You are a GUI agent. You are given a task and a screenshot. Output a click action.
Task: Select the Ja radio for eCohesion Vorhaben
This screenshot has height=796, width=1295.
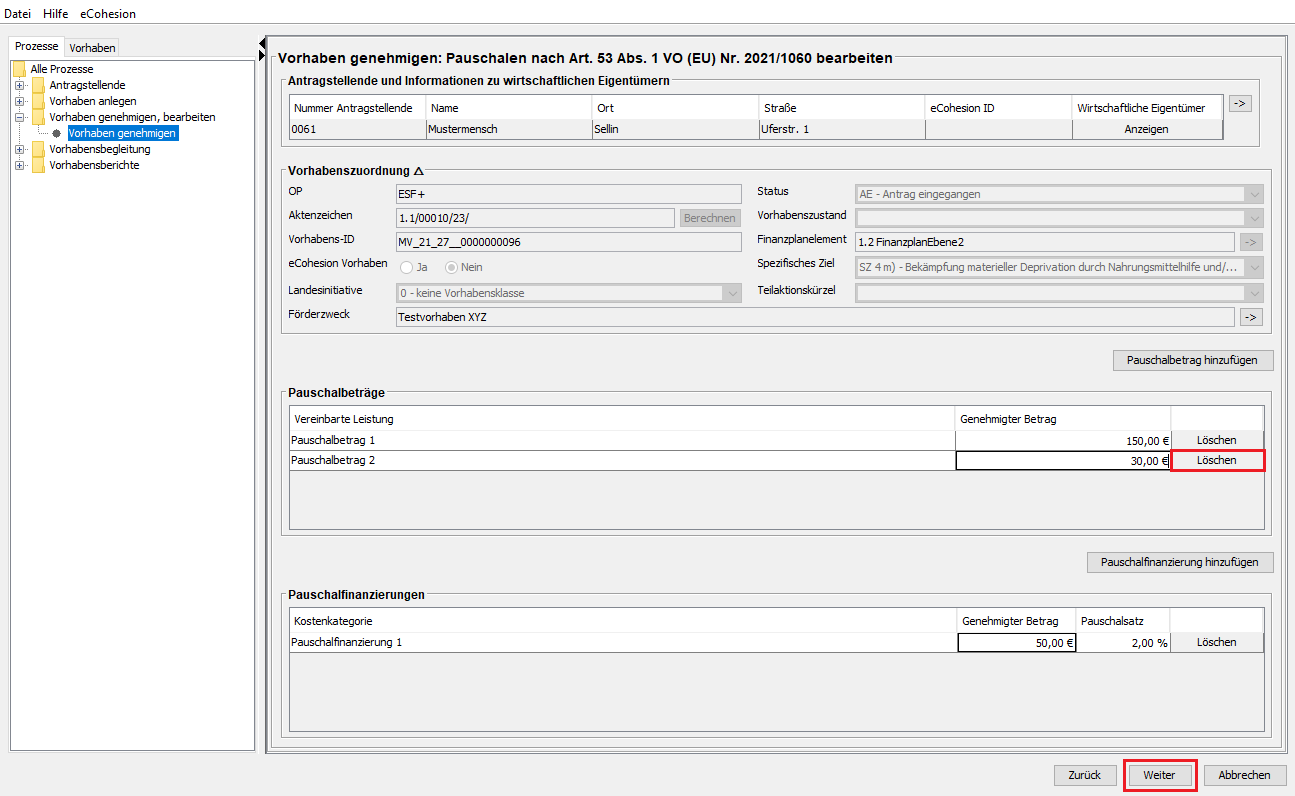click(x=407, y=267)
